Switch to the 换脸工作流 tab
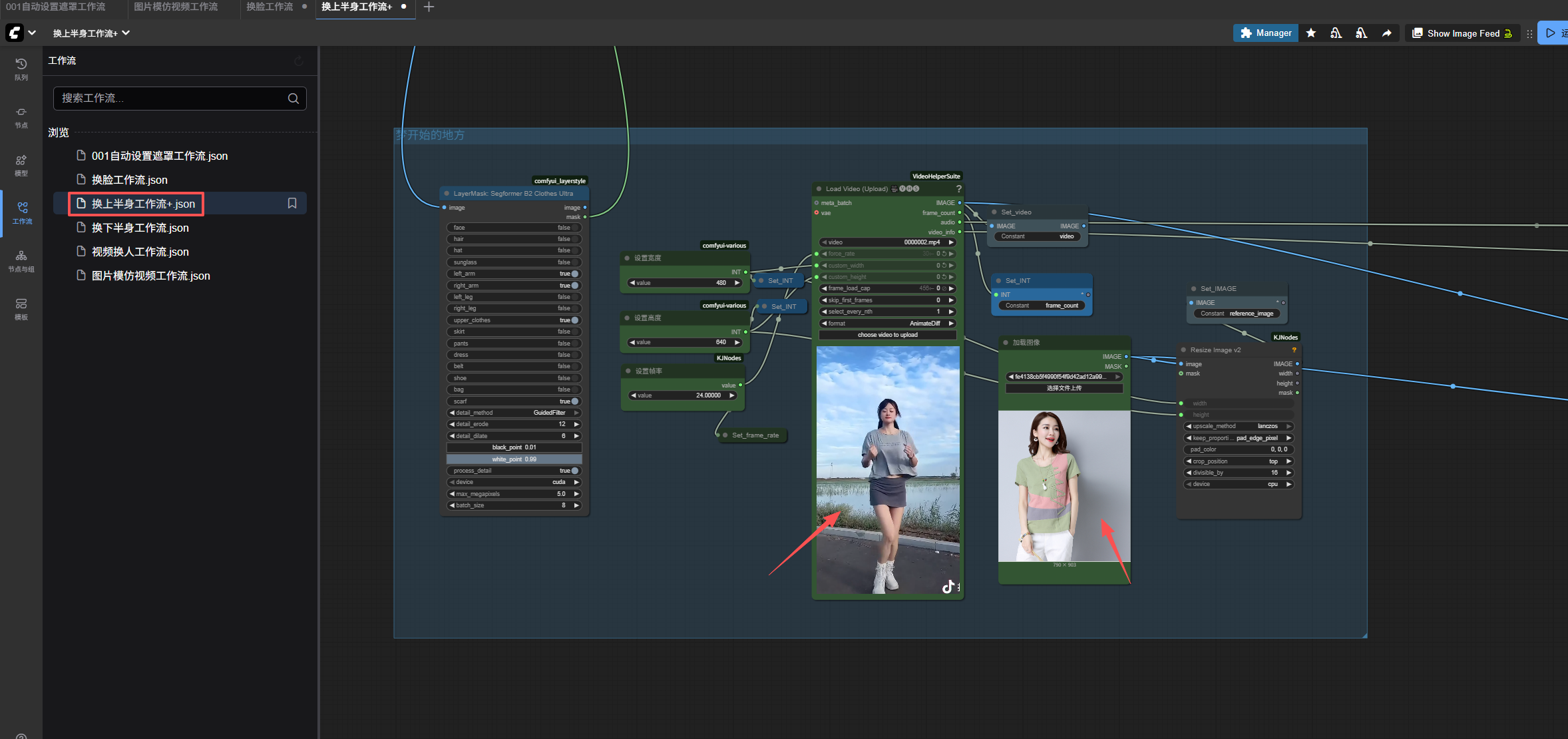Image resolution: width=1568 pixels, height=739 pixels. (270, 7)
